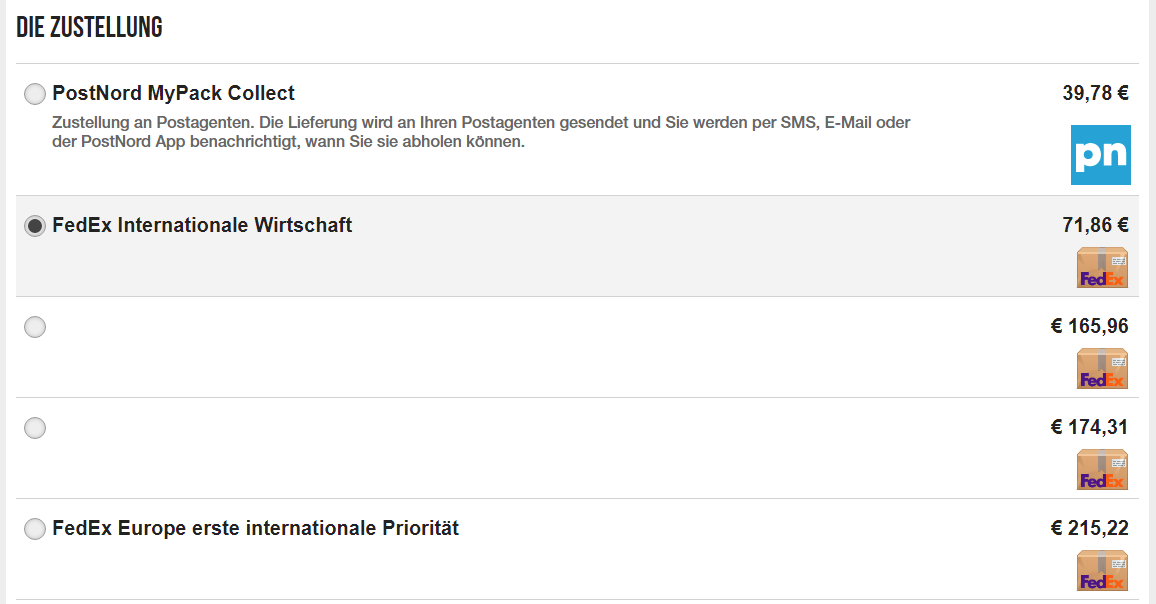Click the PostNord delivery description text

(481, 132)
